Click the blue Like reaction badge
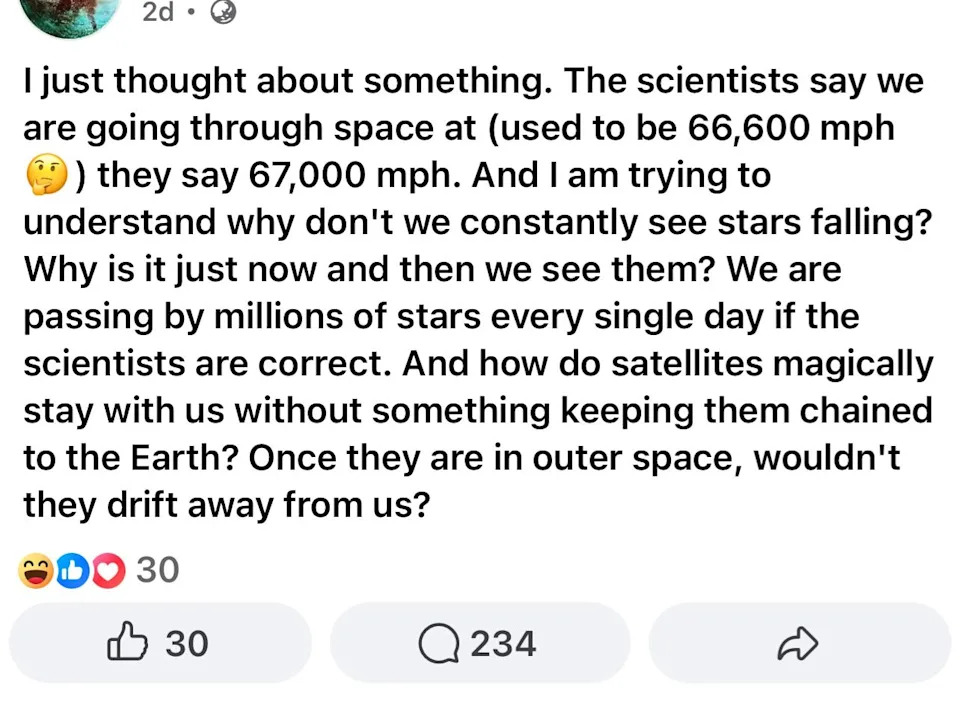960x710 pixels. [72, 571]
